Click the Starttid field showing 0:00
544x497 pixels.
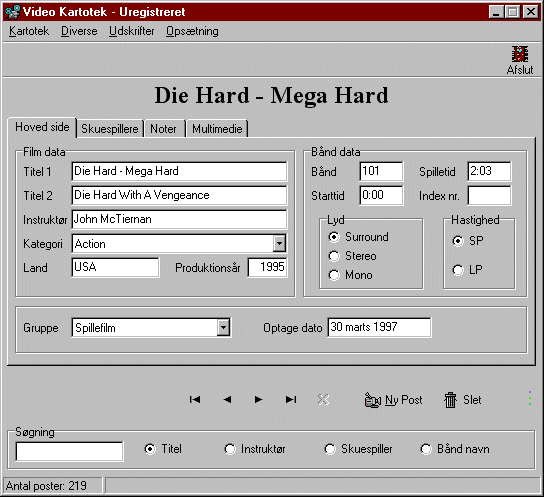381,195
